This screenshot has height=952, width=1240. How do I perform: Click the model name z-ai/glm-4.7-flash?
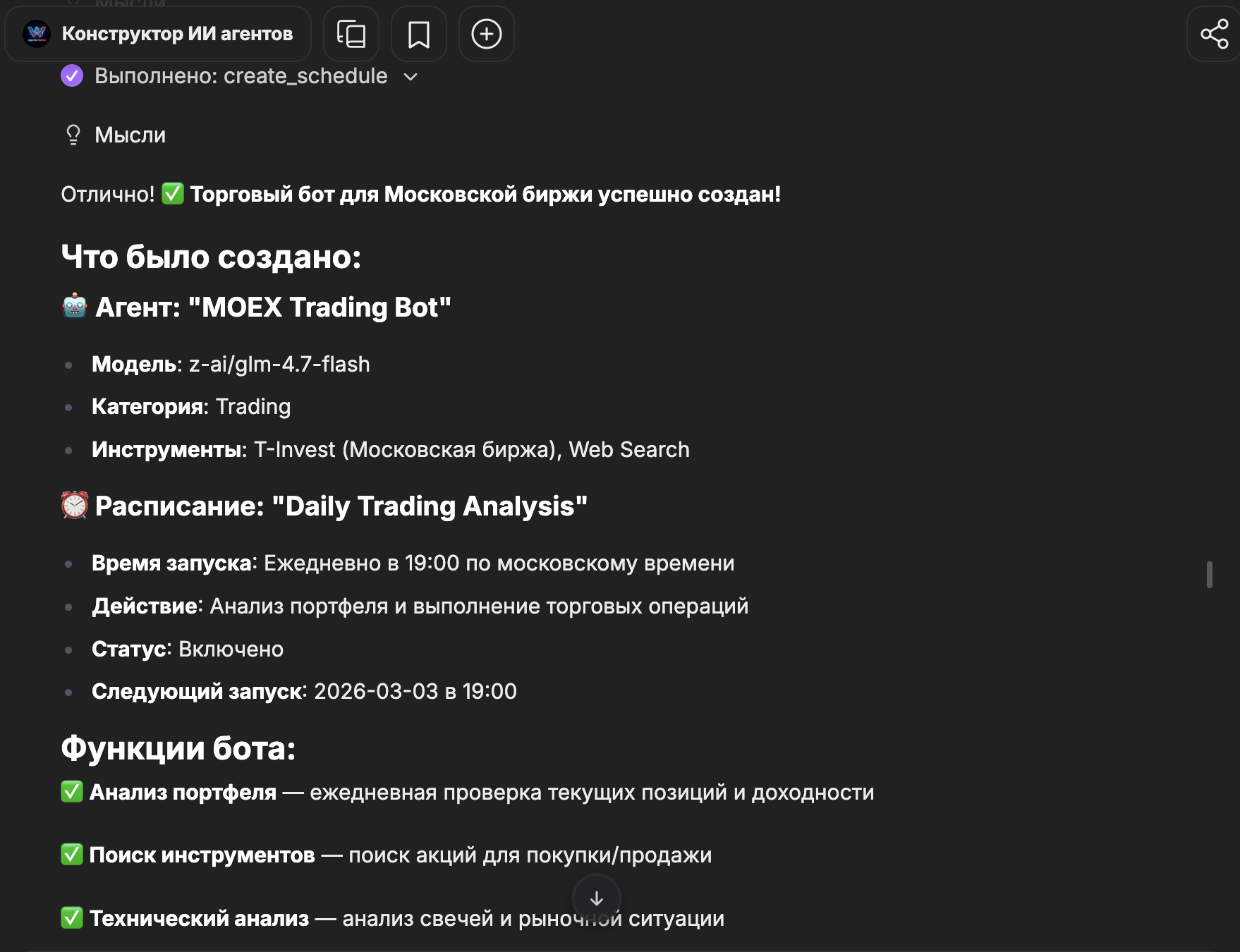[279, 364]
